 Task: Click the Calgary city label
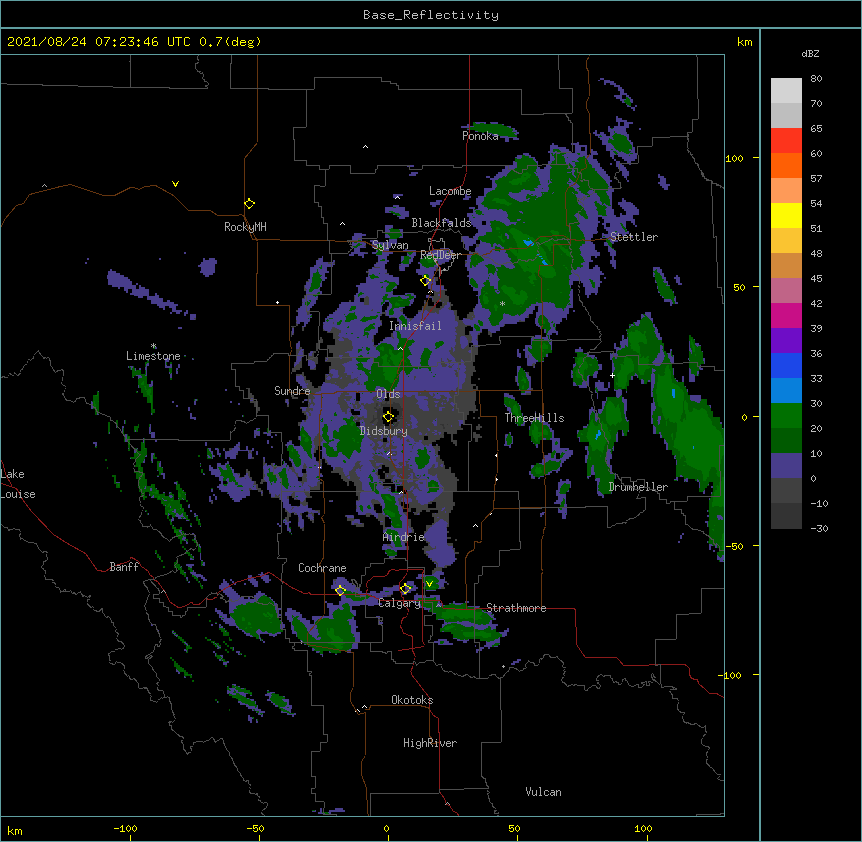[399, 603]
